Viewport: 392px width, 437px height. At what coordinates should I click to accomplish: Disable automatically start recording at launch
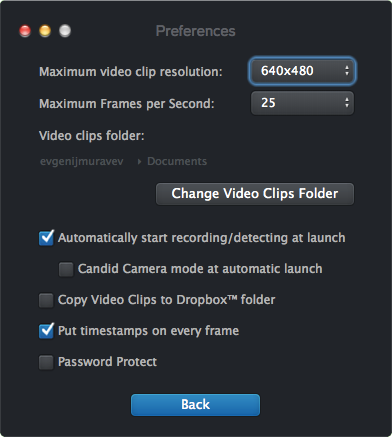(x=46, y=238)
